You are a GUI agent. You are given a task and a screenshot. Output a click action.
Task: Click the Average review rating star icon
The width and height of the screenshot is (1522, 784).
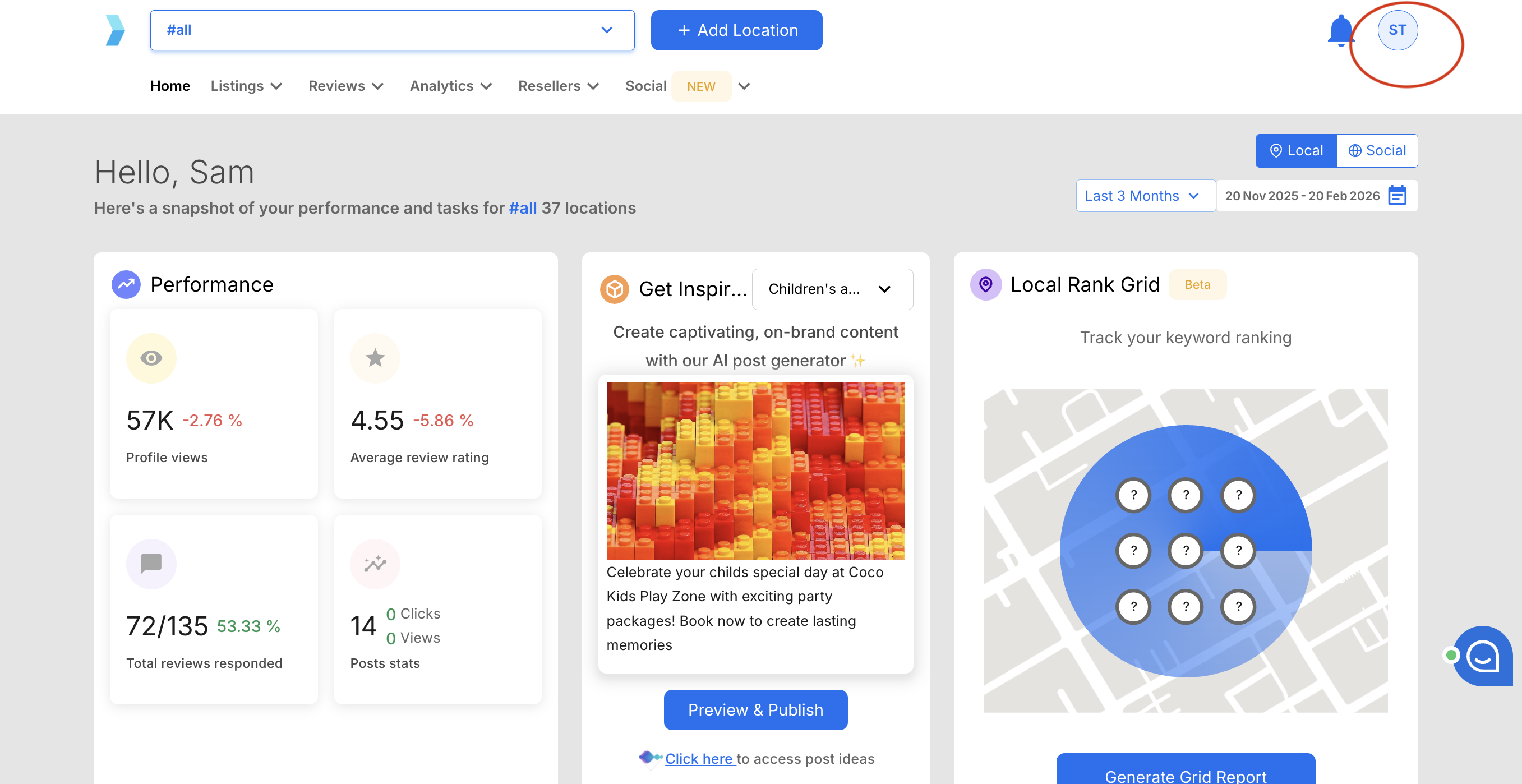[x=375, y=358]
